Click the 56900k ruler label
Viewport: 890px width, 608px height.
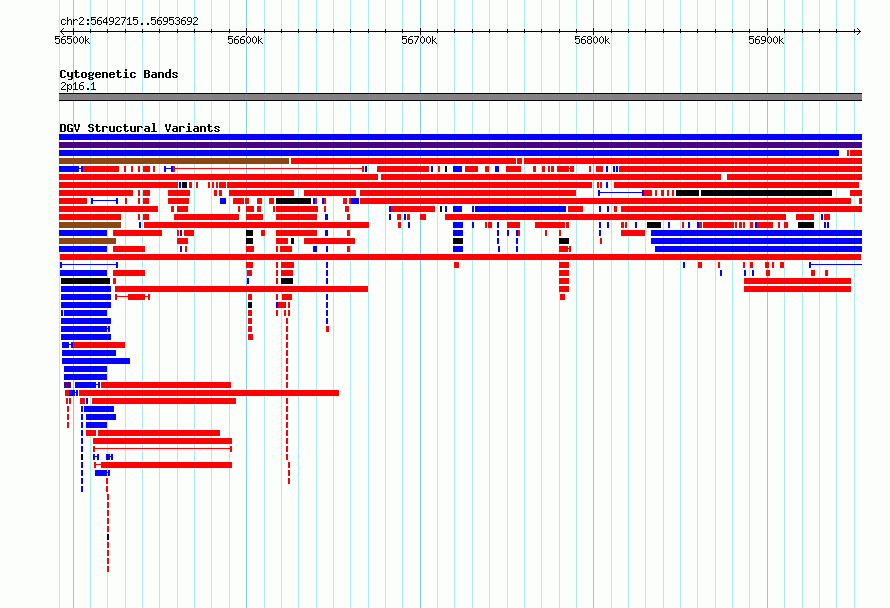coord(766,40)
